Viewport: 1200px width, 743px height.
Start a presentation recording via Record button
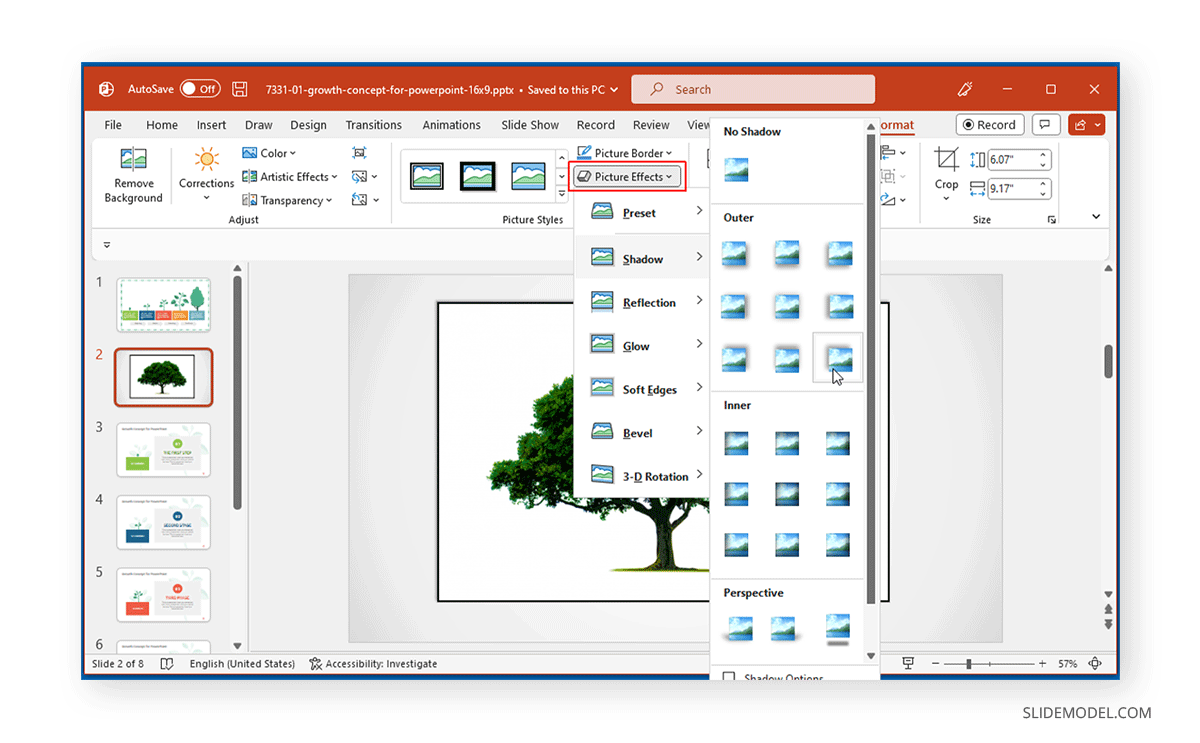click(989, 124)
